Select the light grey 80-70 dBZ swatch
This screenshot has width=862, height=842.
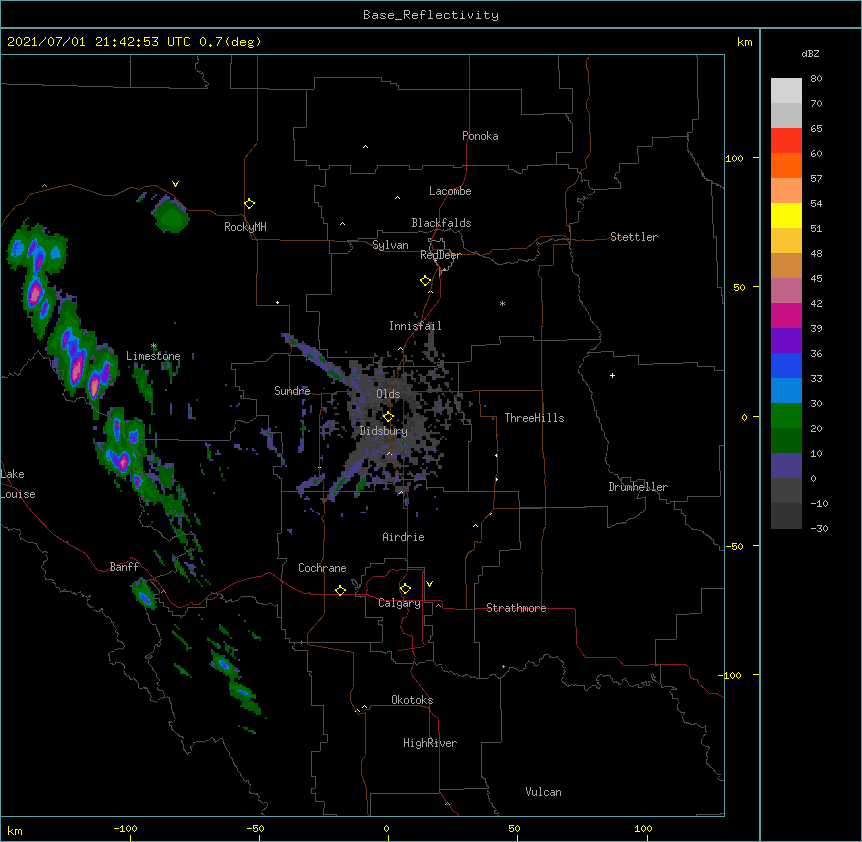[x=786, y=91]
